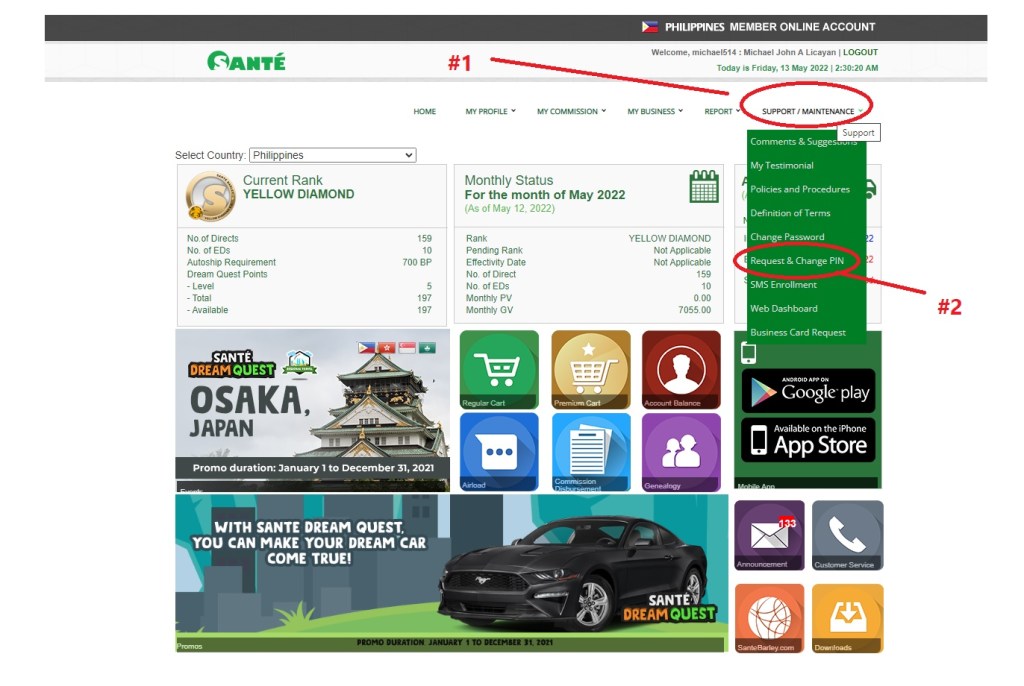
Task: Open the Regular Cart icon
Action: click(x=499, y=369)
